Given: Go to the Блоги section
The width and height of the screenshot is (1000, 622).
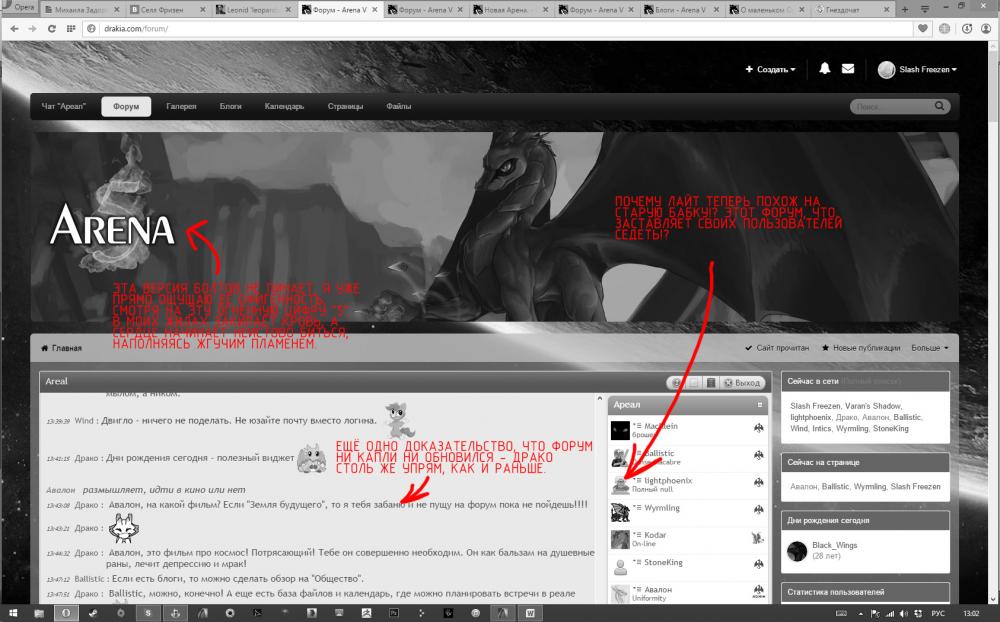Looking at the screenshot, I should [230, 107].
